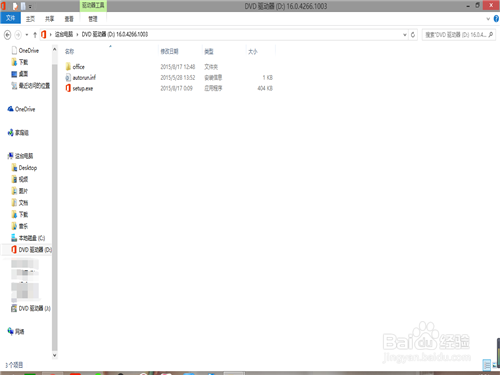
Task: Open the Quick Access Toolbar customize dropdown
Action: tap(30, 6)
